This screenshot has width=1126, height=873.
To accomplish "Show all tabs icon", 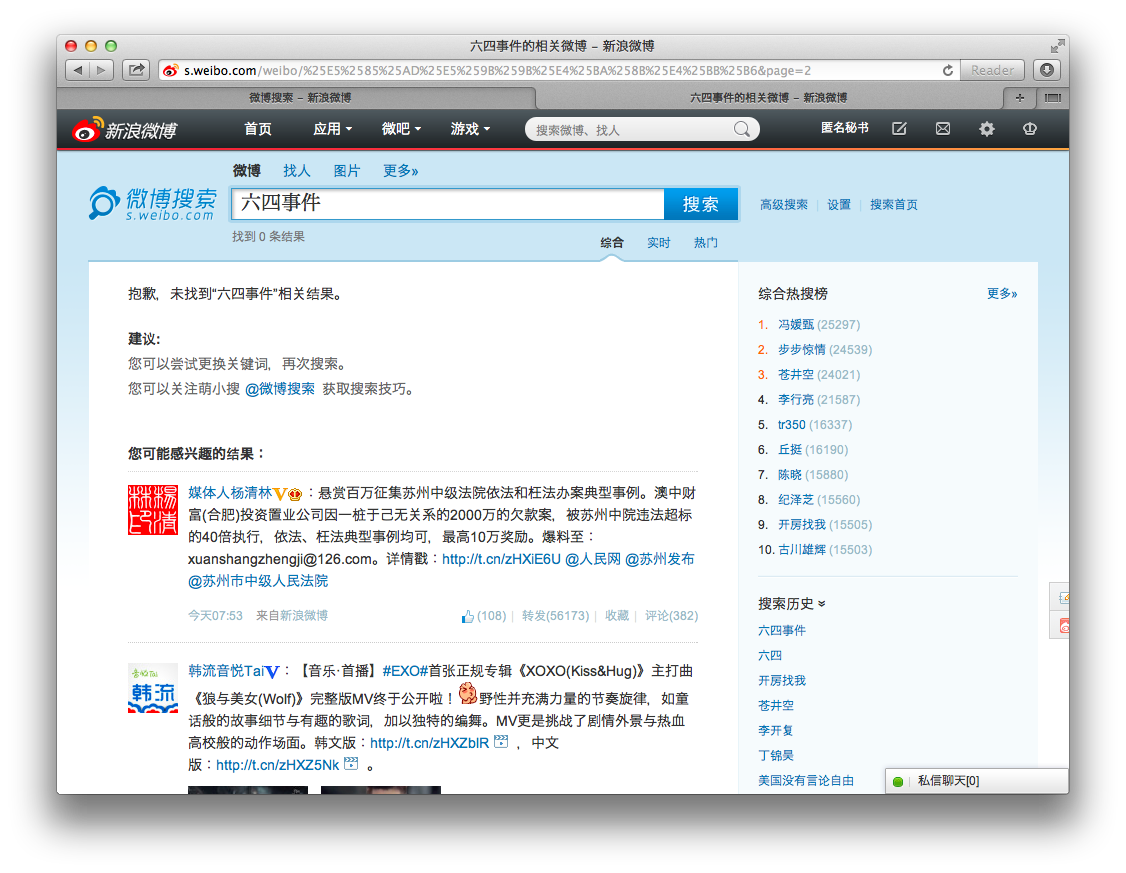I will 1053,98.
